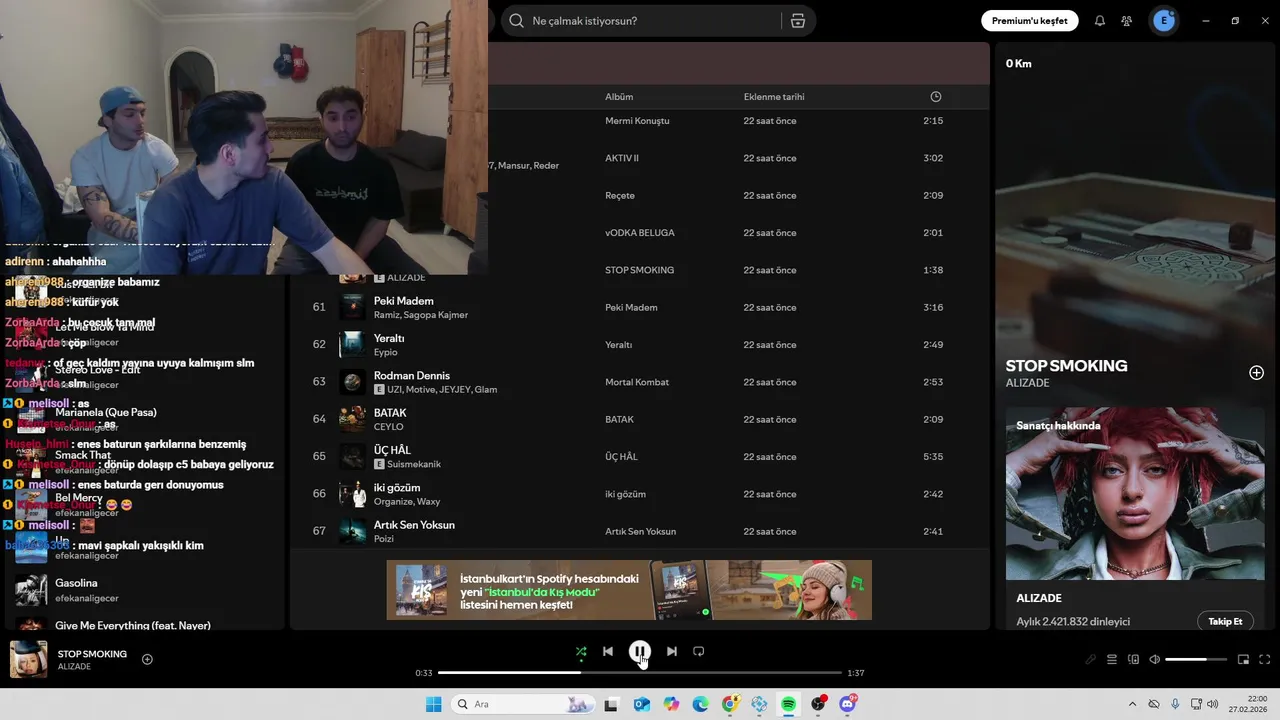Click the Peki Madem cover thumbnail

pos(352,307)
